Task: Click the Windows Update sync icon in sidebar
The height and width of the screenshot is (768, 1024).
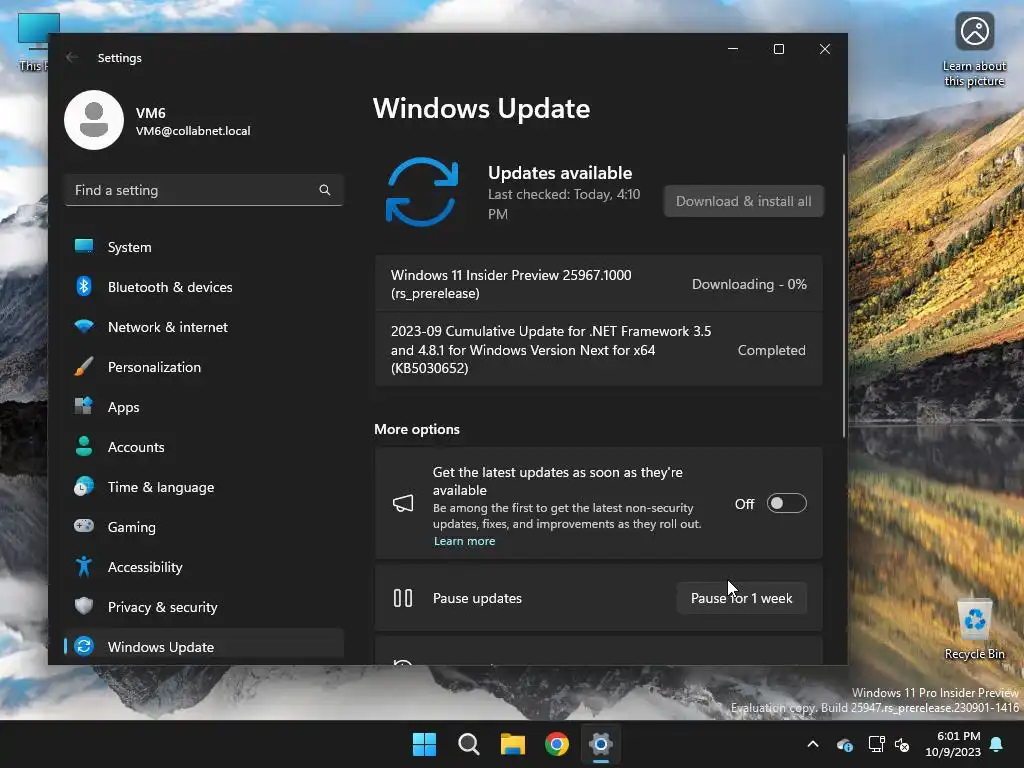Action: click(84, 646)
